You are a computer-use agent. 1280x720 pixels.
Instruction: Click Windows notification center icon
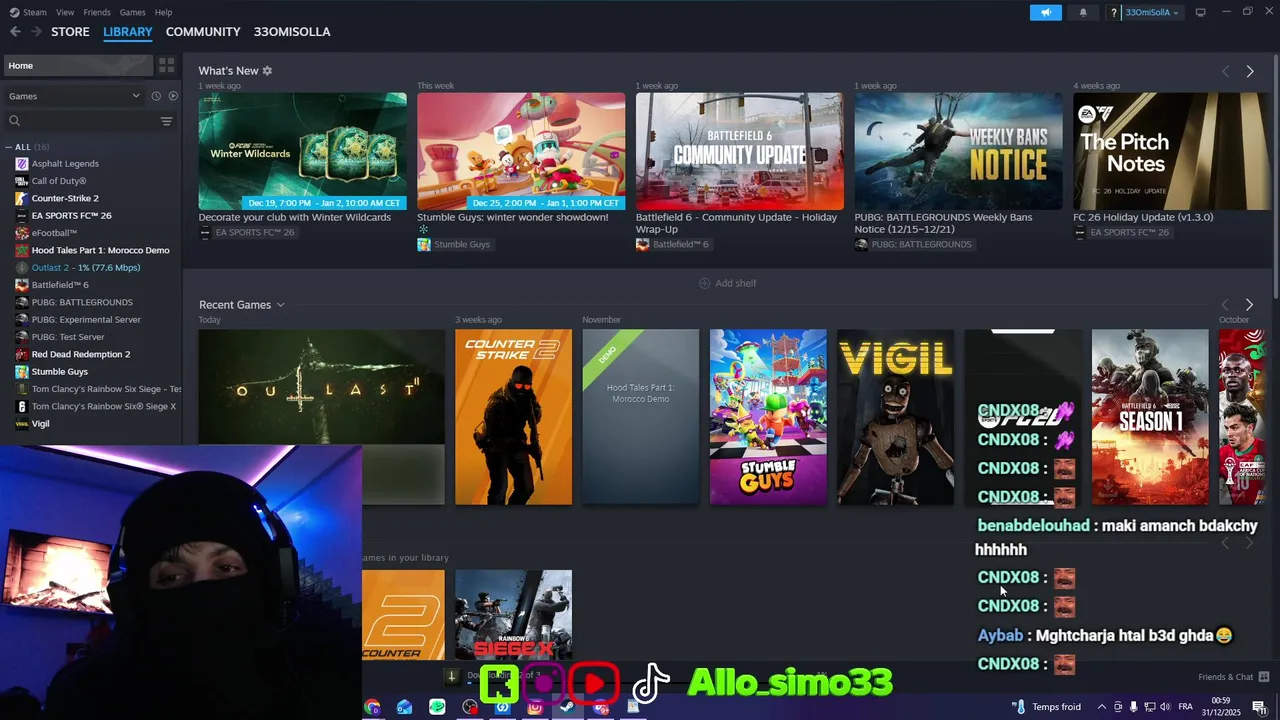(x=1259, y=707)
